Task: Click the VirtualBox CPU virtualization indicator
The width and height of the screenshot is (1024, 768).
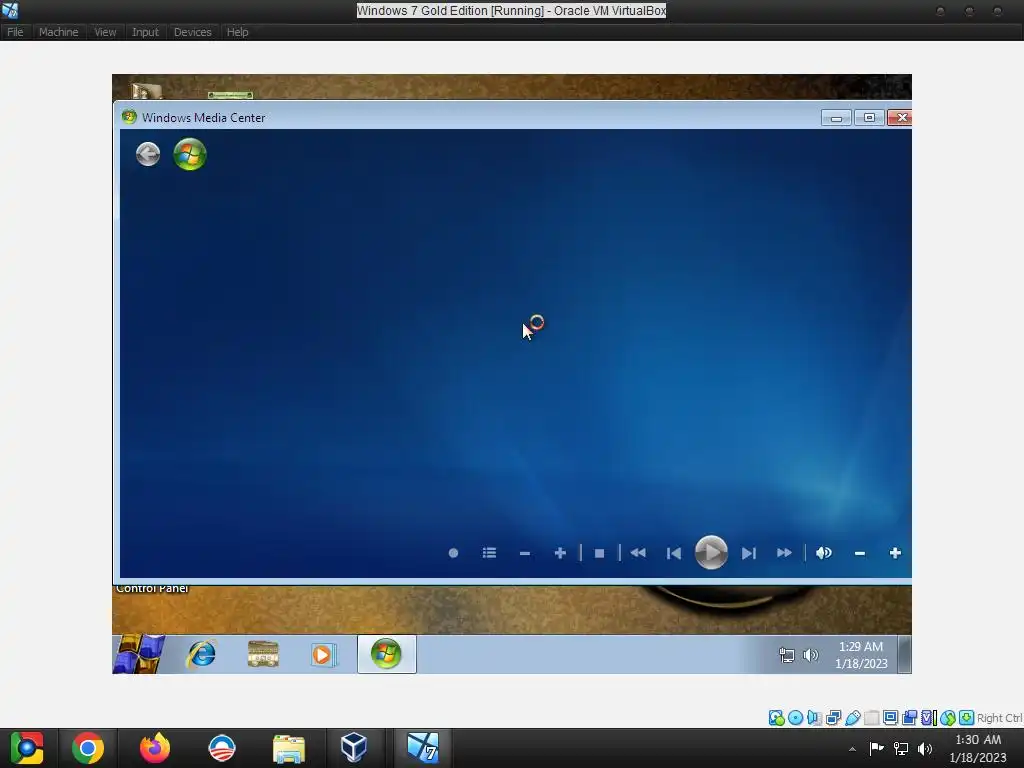Action: [x=929, y=718]
